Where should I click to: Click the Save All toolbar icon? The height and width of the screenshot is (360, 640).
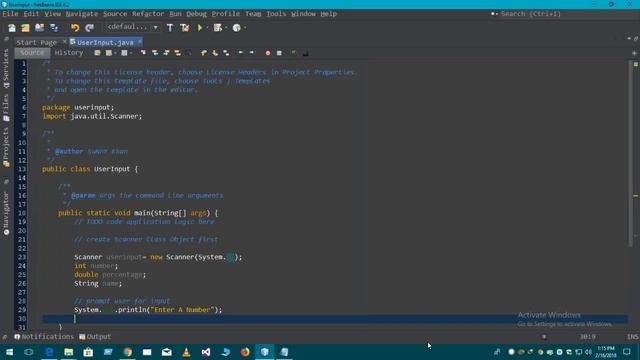pos(54,28)
